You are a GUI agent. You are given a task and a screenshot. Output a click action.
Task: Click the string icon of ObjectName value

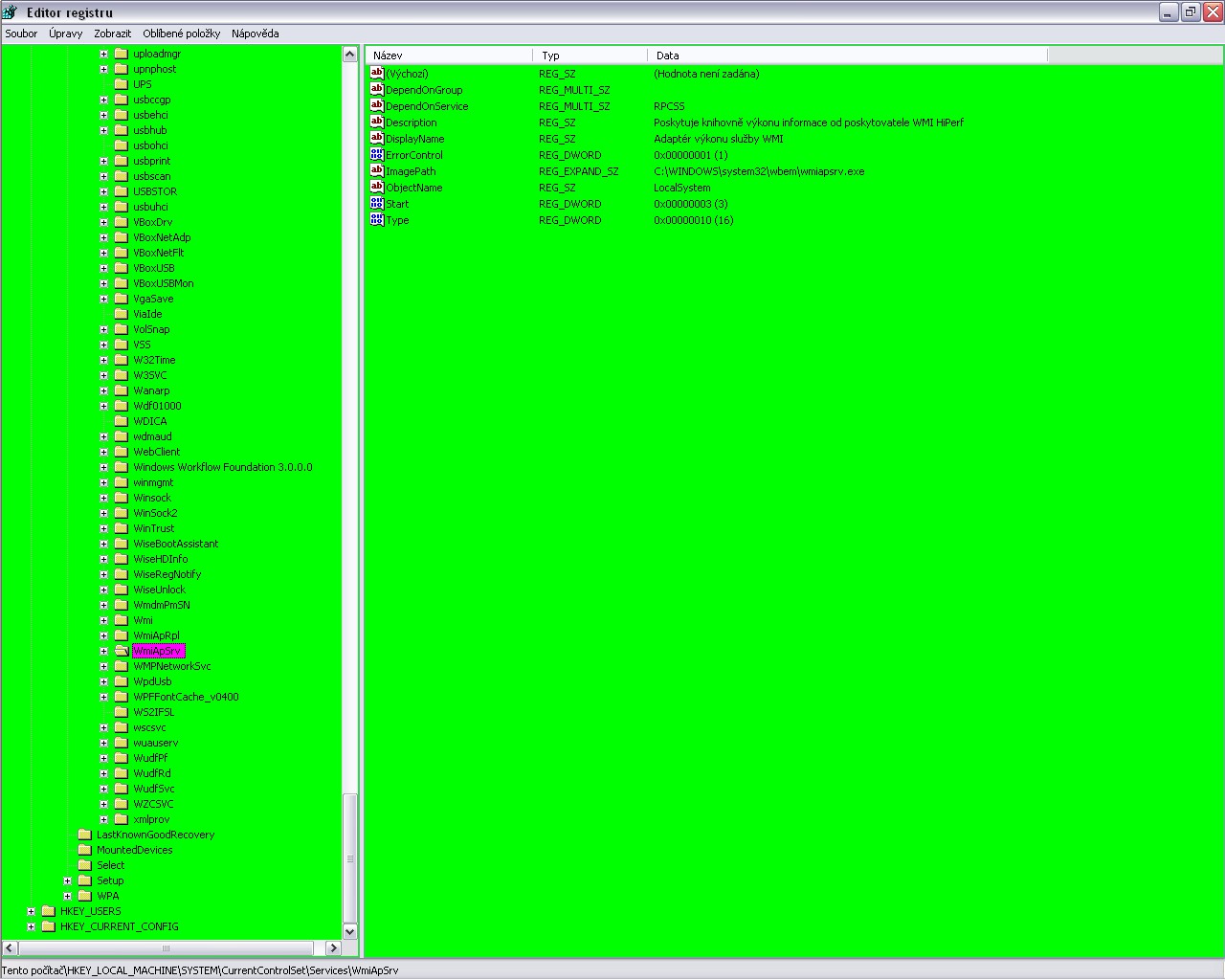coord(377,187)
